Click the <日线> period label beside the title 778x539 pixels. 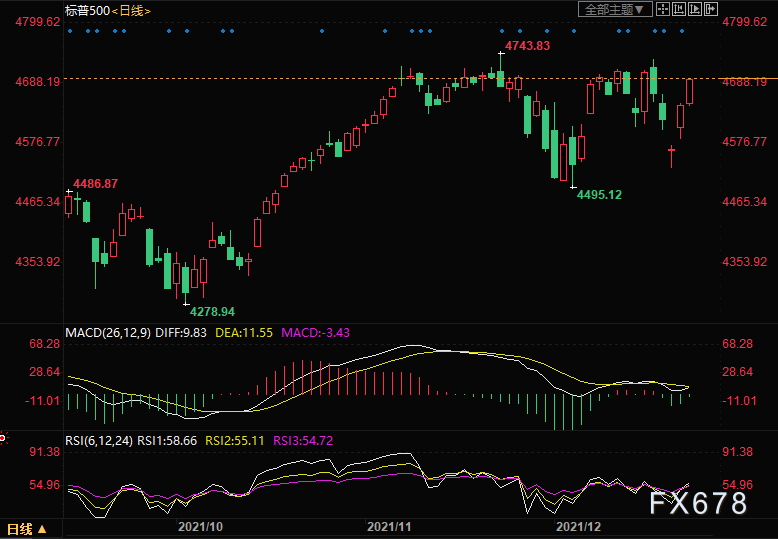pyautogui.click(x=131, y=10)
